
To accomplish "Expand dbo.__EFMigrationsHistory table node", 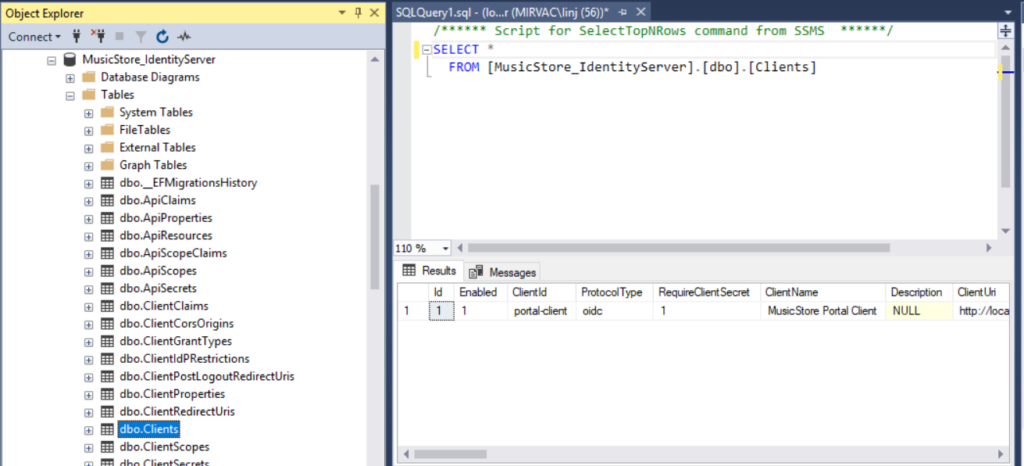I will 89,183.
